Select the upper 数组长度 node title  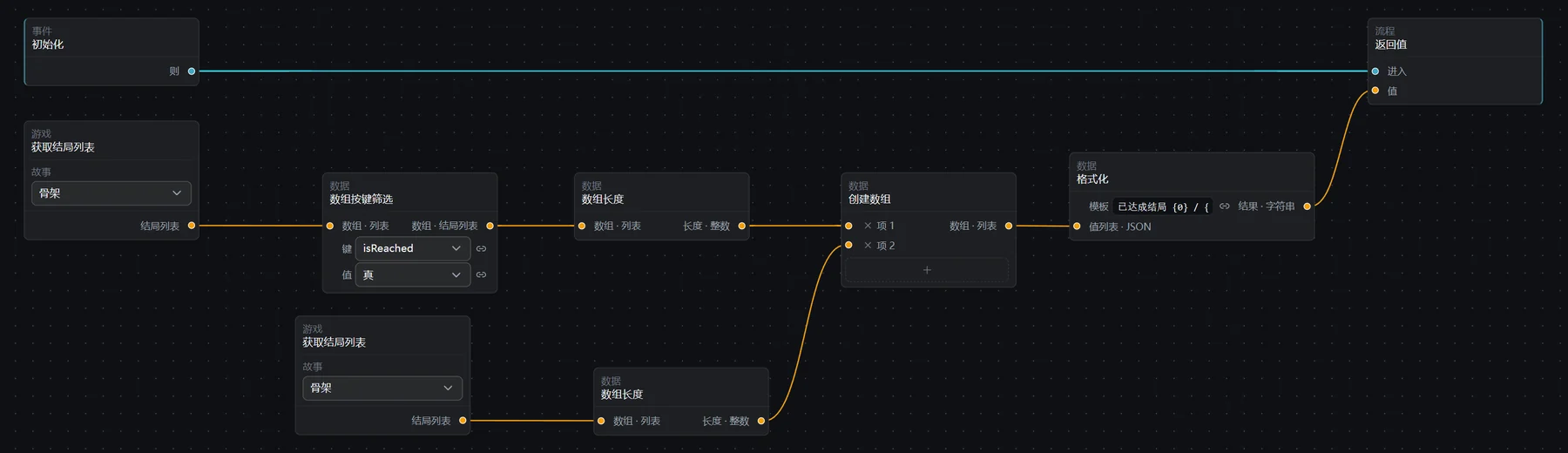click(x=603, y=199)
